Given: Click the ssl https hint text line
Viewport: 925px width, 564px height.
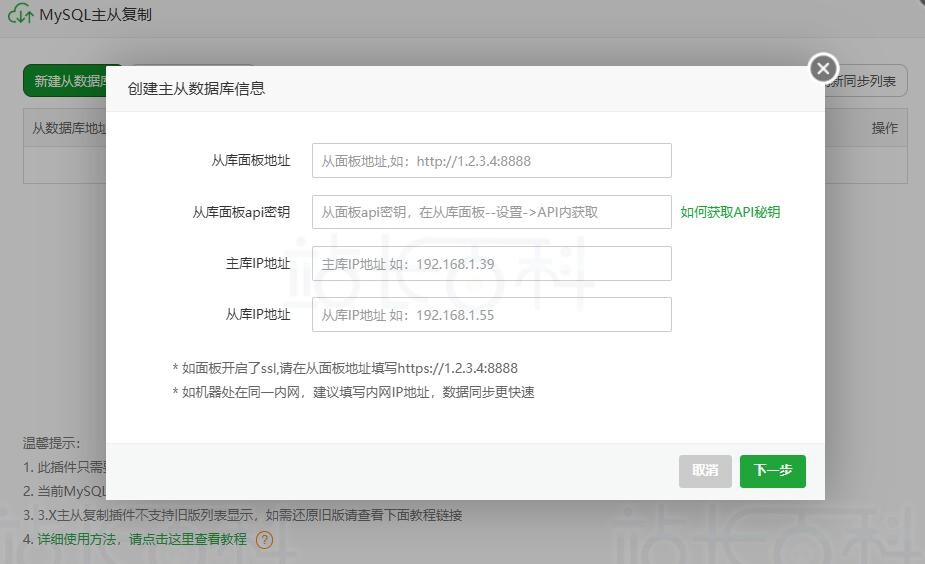Looking at the screenshot, I should 345,368.
